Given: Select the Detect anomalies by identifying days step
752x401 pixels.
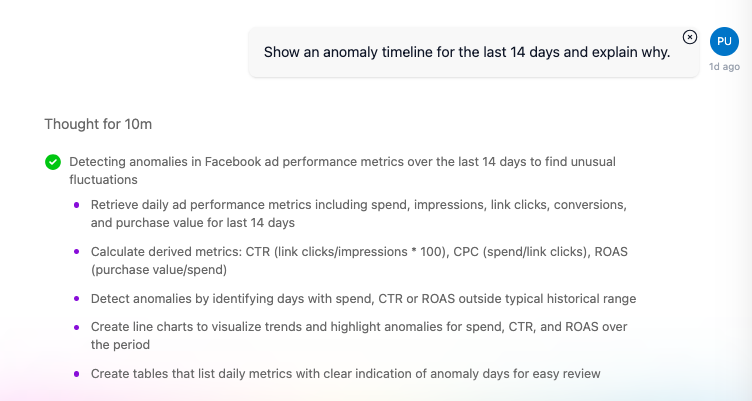Looking at the screenshot, I should coord(363,299).
